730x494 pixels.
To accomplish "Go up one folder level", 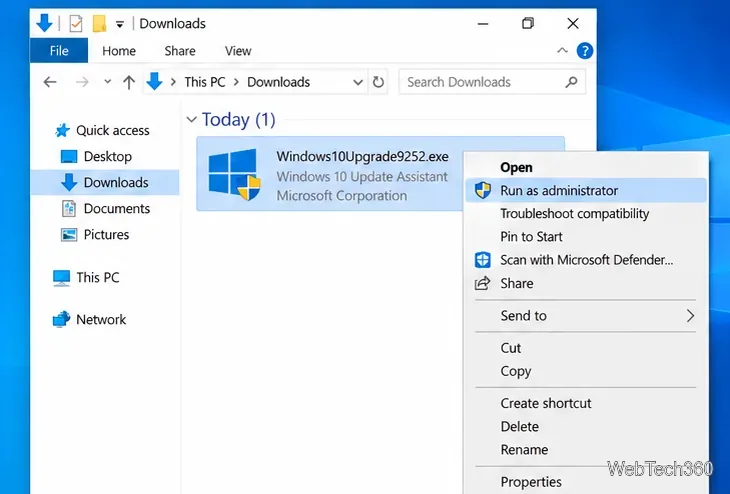I will pyautogui.click(x=129, y=82).
